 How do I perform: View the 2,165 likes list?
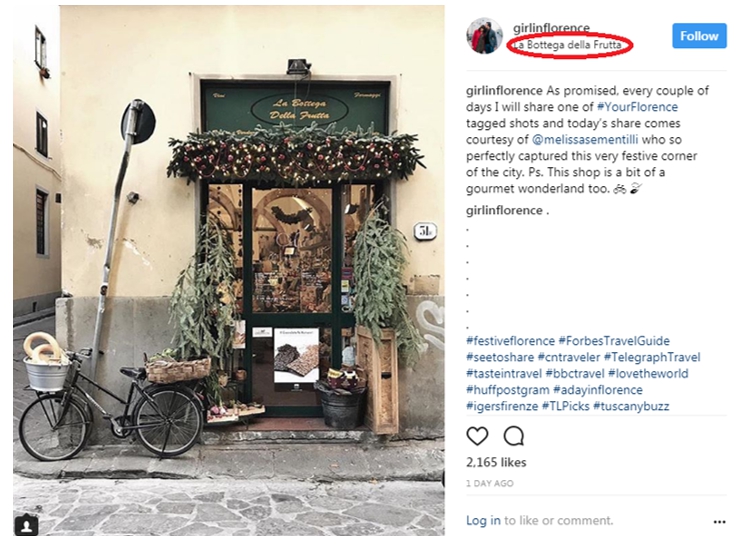click(x=496, y=462)
